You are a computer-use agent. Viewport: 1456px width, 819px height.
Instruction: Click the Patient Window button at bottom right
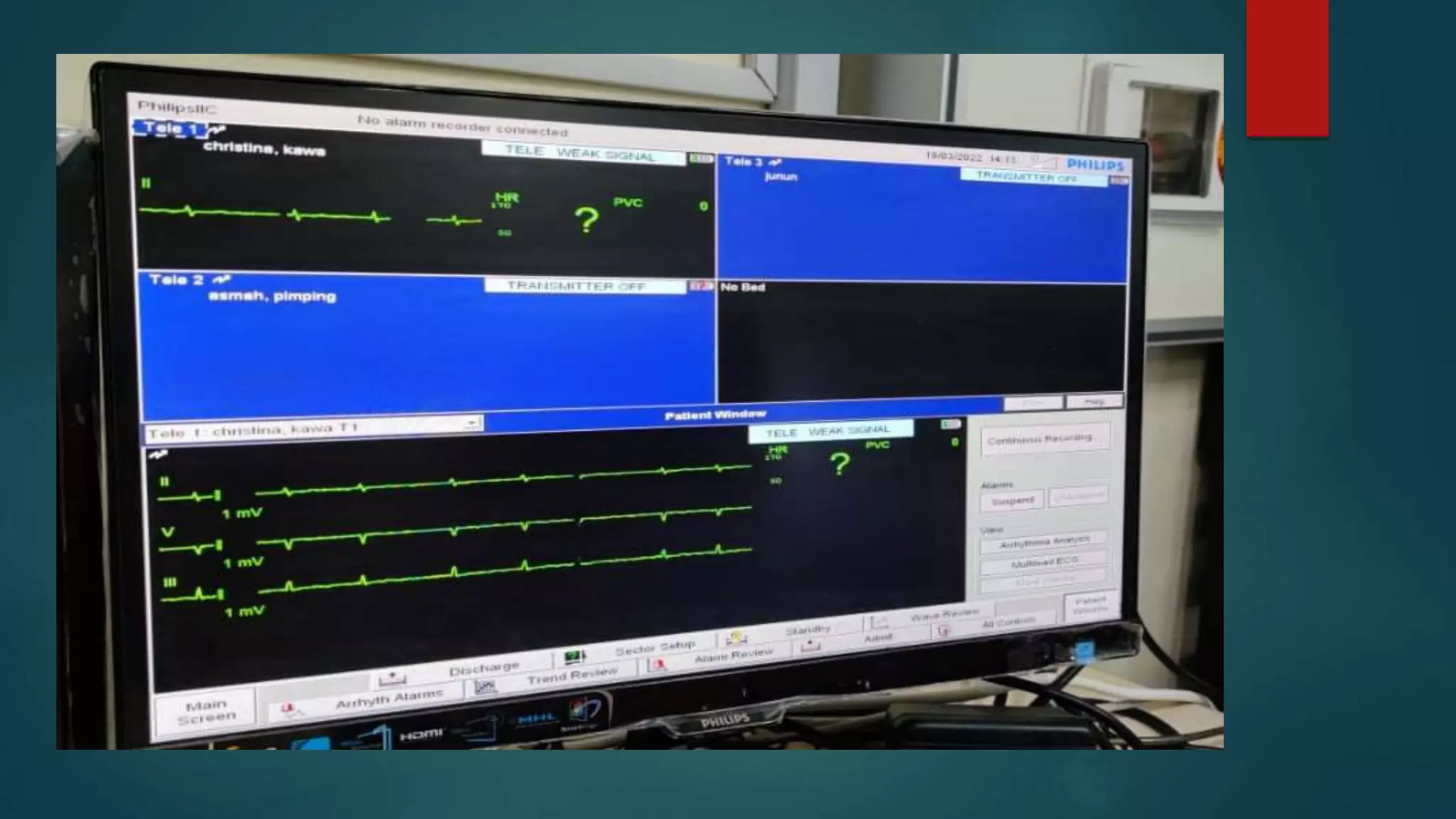click(x=1090, y=606)
